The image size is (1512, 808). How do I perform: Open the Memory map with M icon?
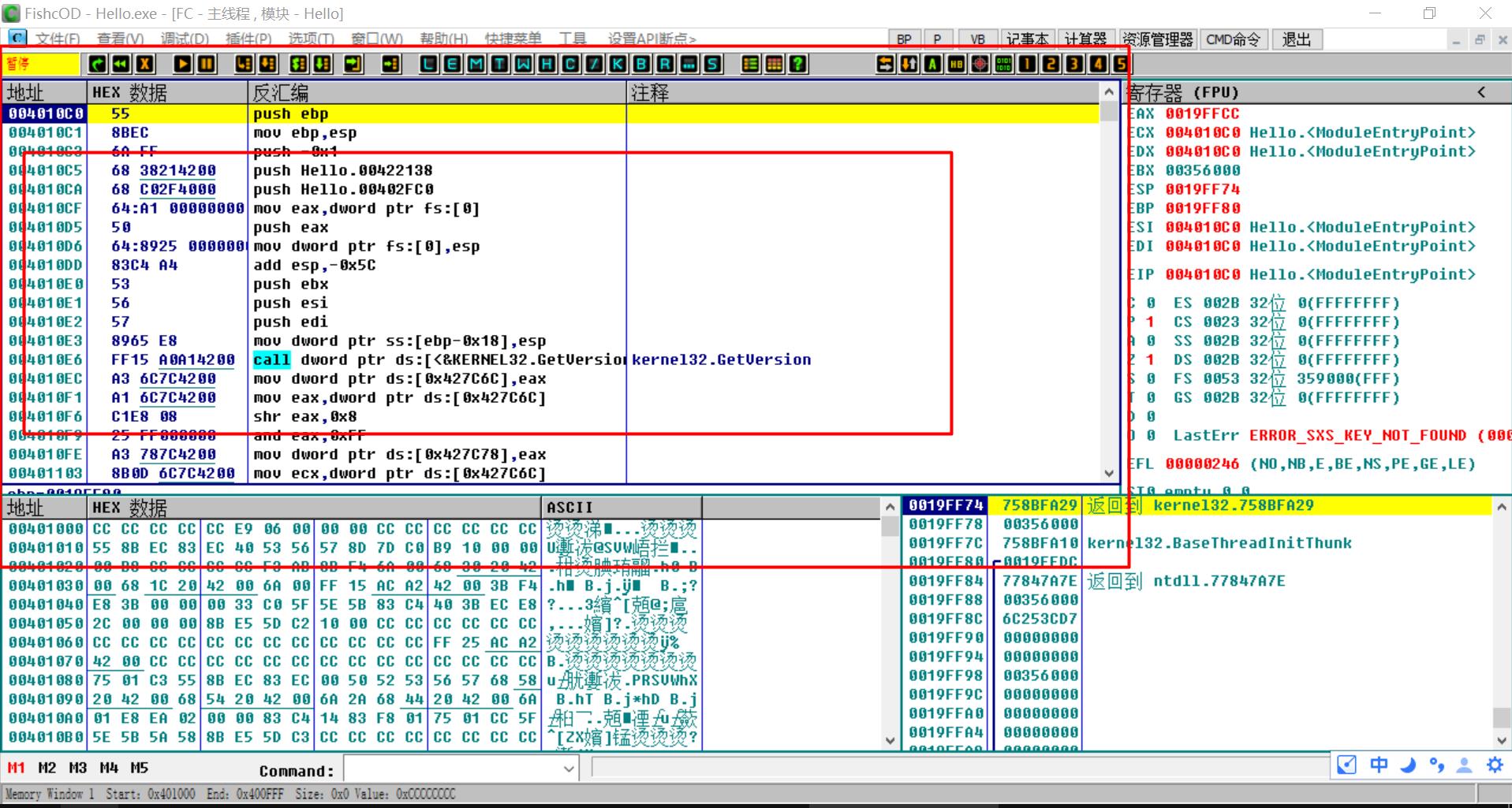coord(476,65)
